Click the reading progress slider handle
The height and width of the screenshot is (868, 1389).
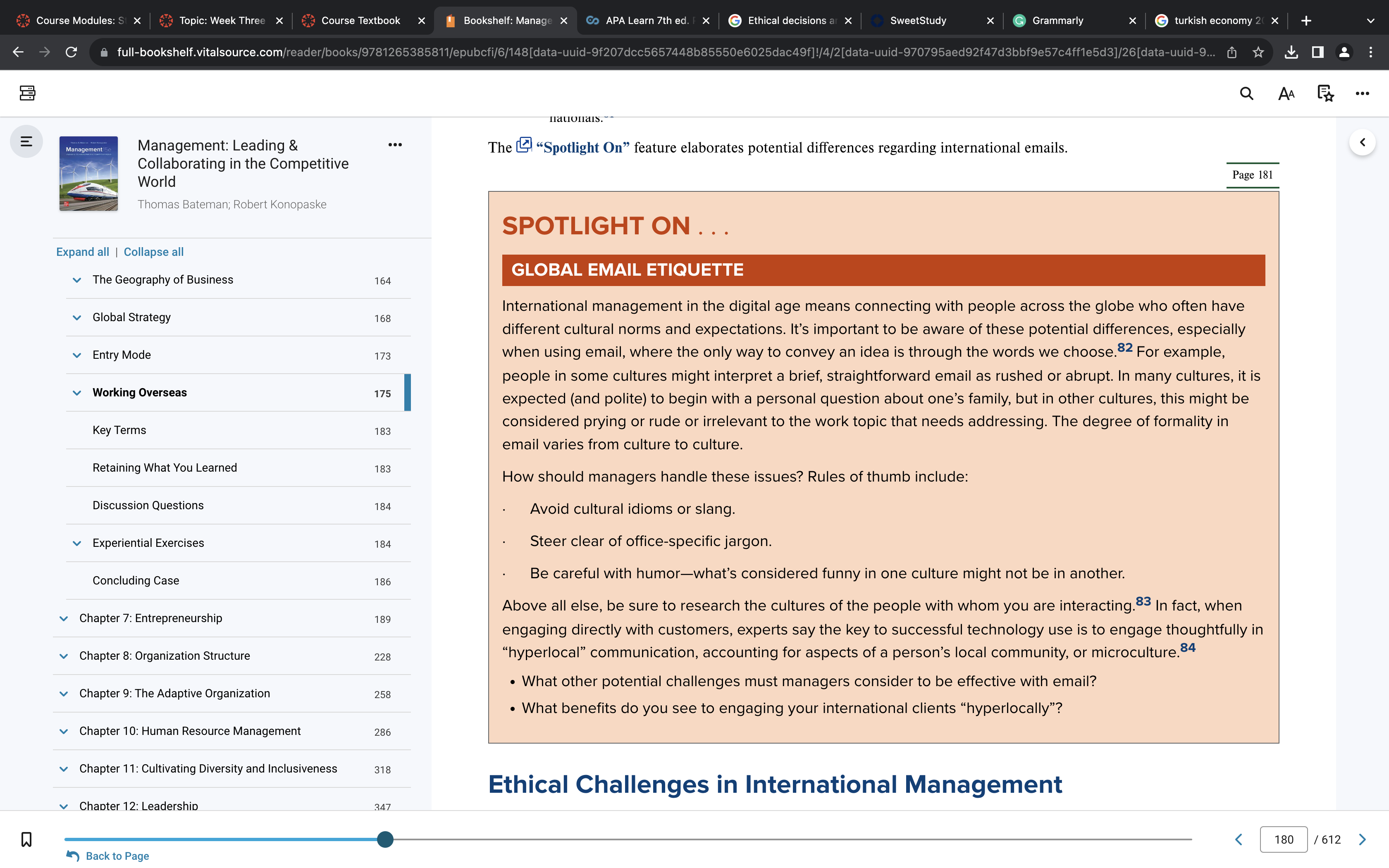click(x=385, y=839)
